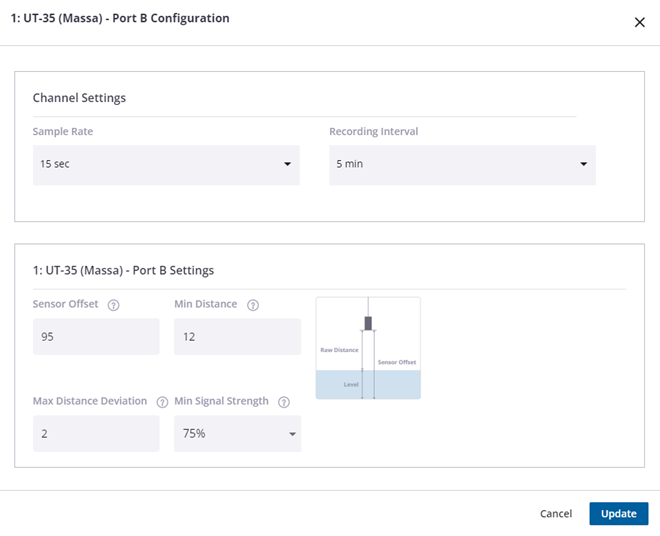Expand the Min Signal Strength dropdown

[x=237, y=434]
